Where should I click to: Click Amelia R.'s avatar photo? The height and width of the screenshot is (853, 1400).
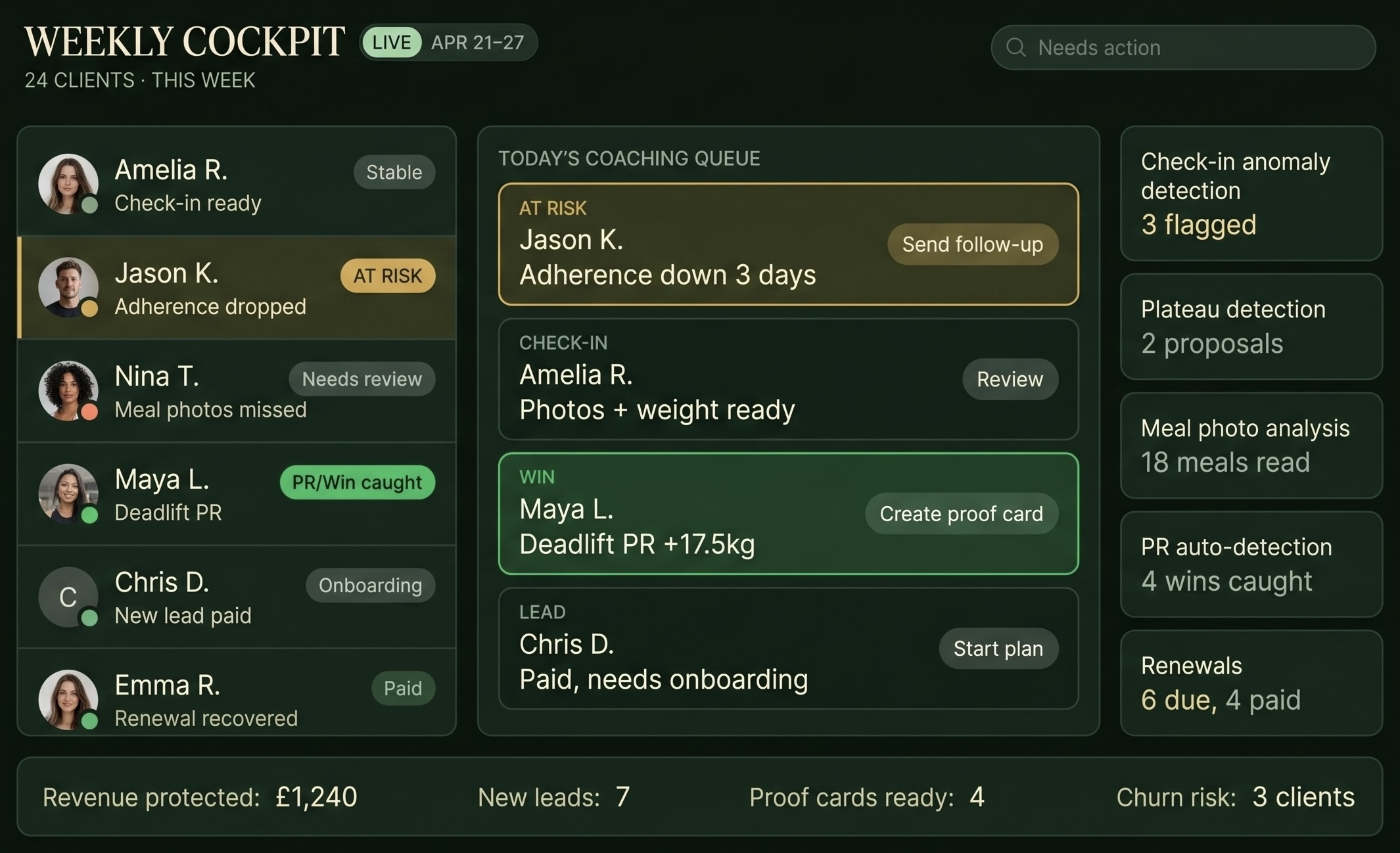click(x=68, y=183)
